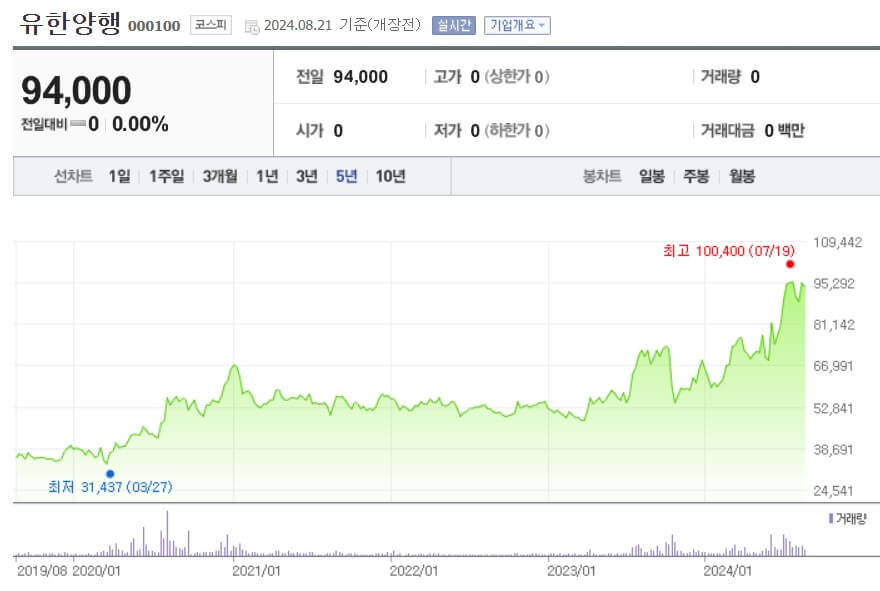Click the 0.00% change rate value
880x591 pixels.
(x=140, y=124)
